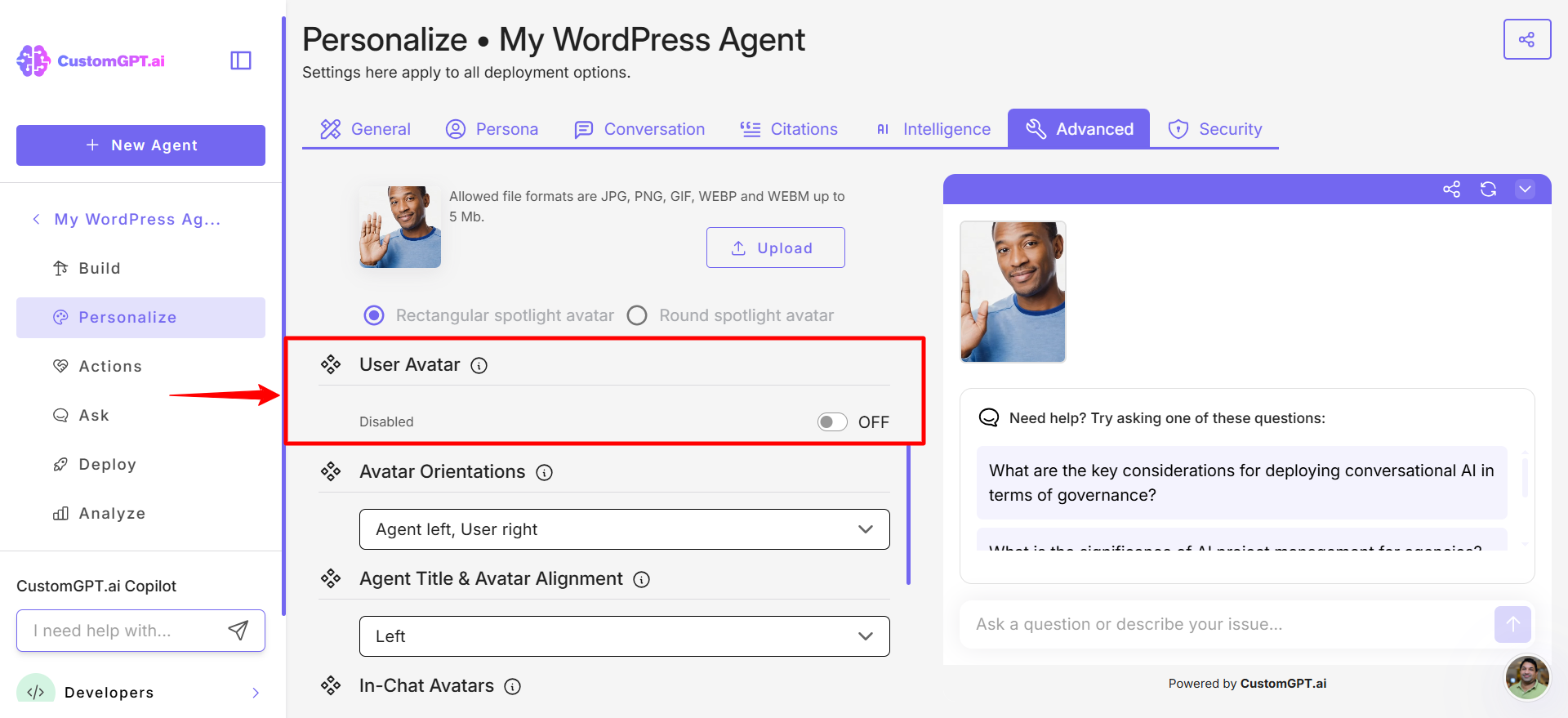Viewport: 1568px width, 718px height.
Task: Open Actions in the sidebar
Action: (140, 366)
